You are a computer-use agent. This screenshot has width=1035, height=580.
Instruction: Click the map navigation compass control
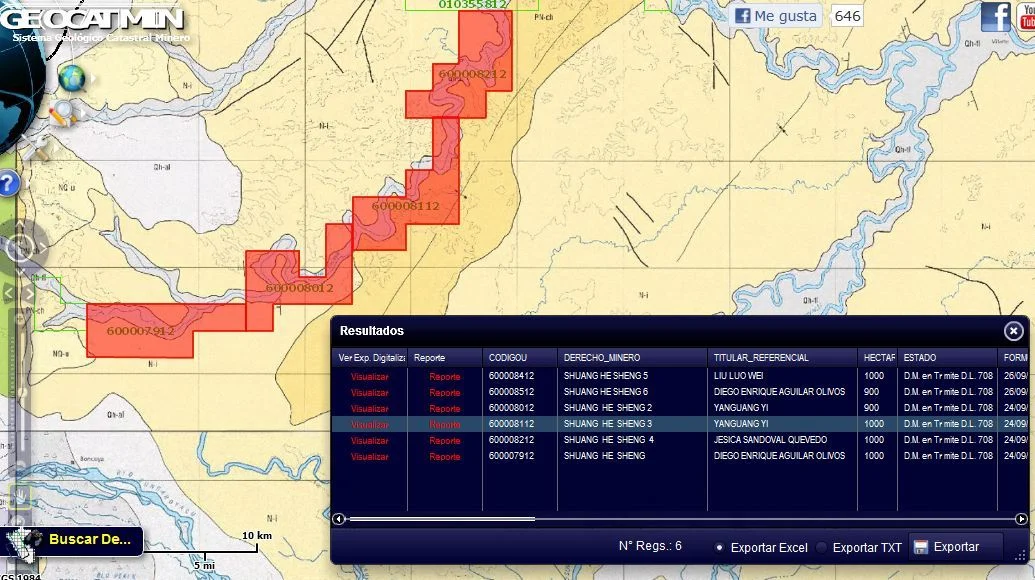(19, 245)
